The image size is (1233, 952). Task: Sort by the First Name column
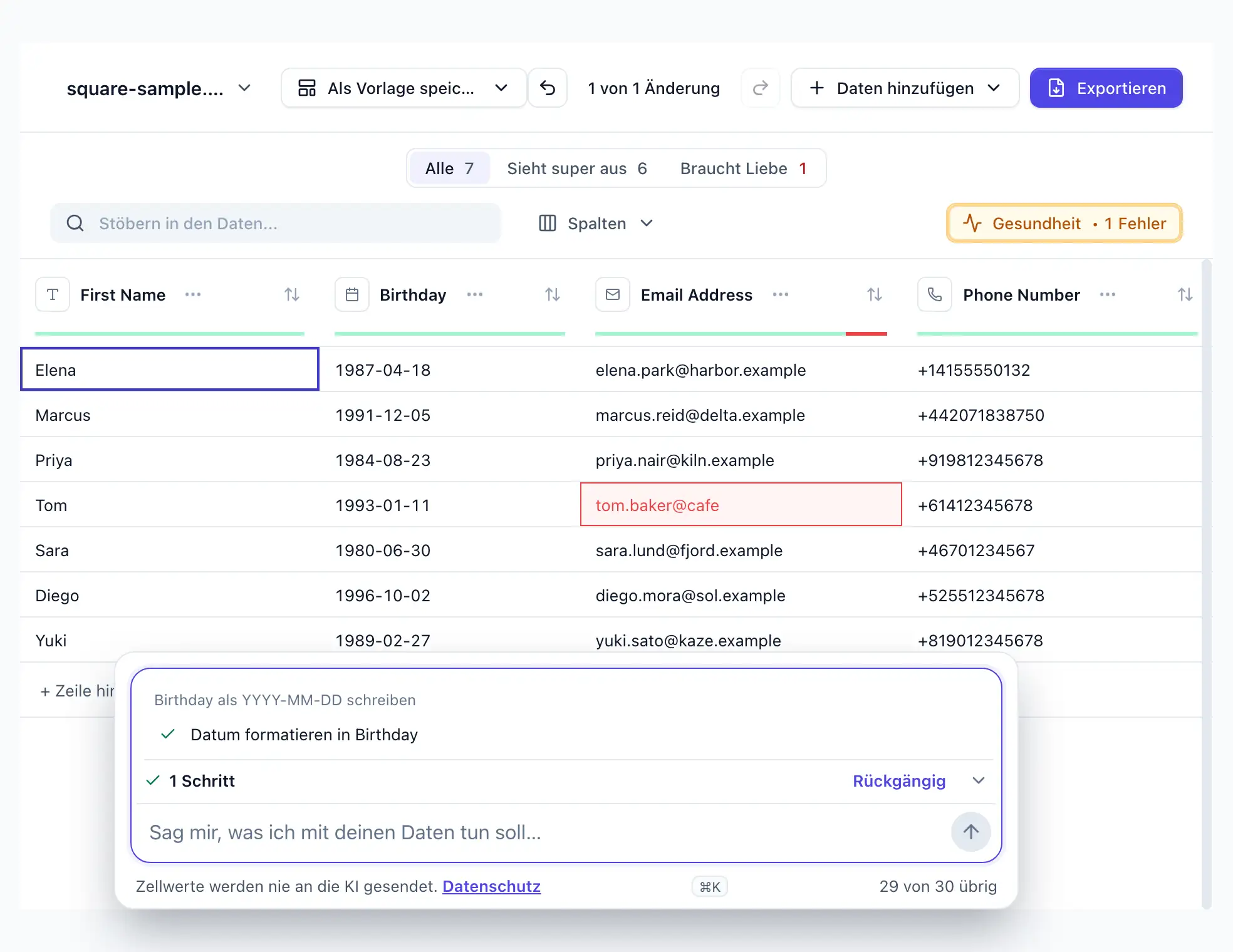[x=292, y=294]
